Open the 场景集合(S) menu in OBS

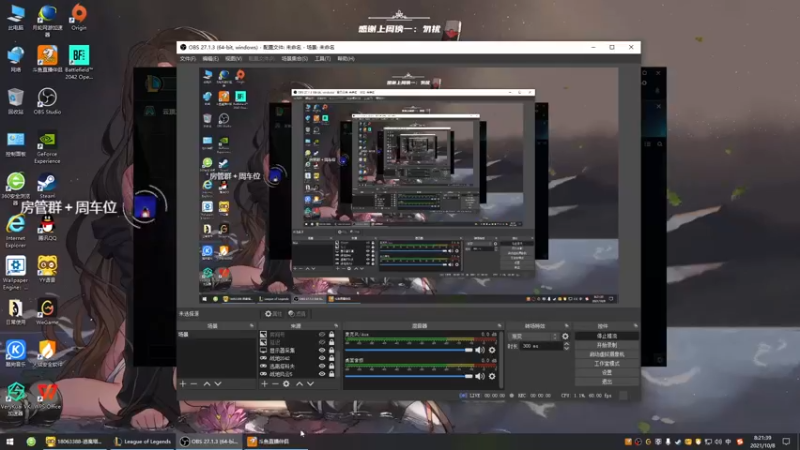[295, 59]
